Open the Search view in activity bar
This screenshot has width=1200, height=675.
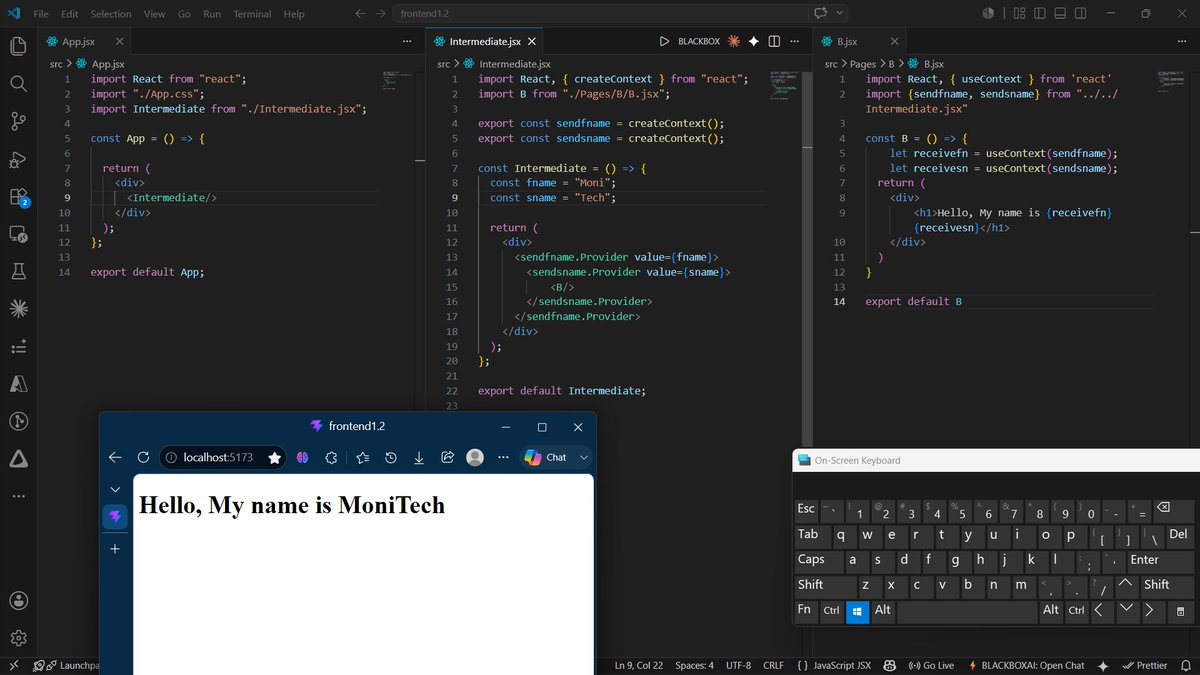pyautogui.click(x=18, y=84)
